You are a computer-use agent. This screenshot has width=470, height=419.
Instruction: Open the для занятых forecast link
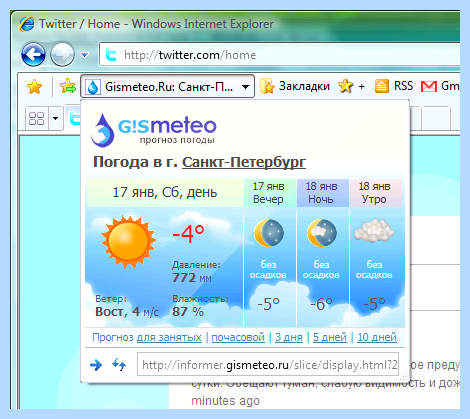[x=169, y=337]
